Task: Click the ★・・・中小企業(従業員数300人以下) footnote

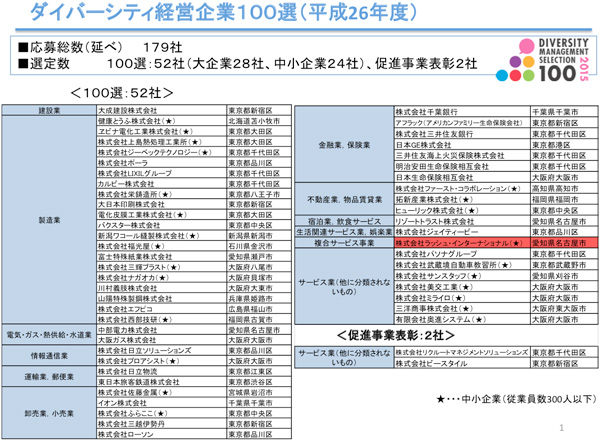Action: [x=516, y=399]
